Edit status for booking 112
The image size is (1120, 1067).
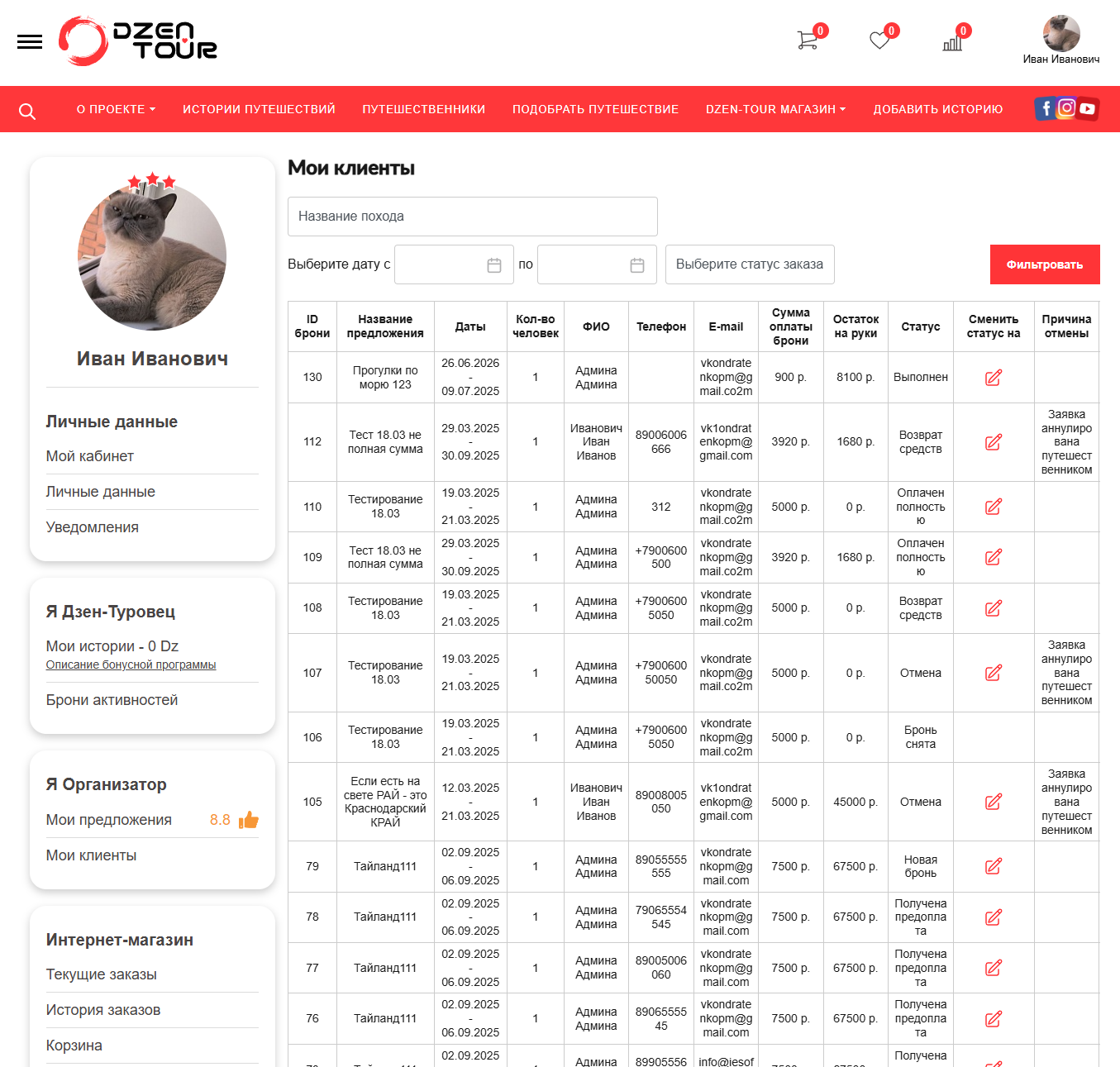coord(994,442)
